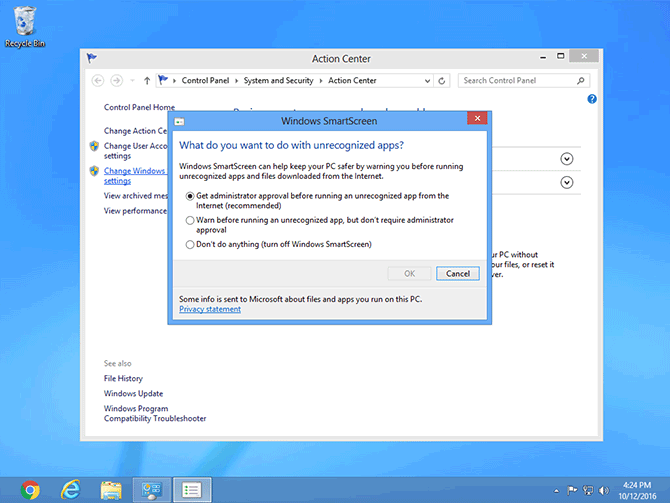Click the search magnifier icon
The height and width of the screenshot is (503, 670).
coord(580,80)
